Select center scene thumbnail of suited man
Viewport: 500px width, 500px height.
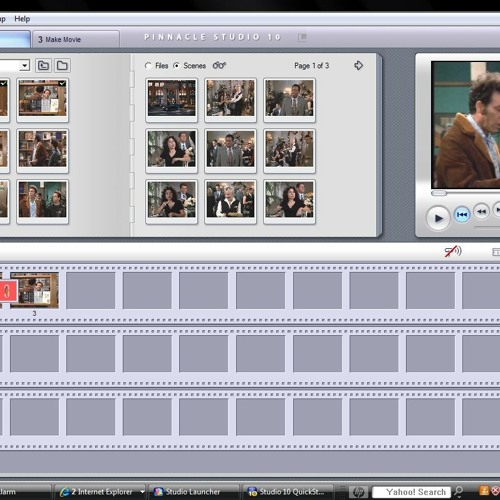tap(230, 151)
